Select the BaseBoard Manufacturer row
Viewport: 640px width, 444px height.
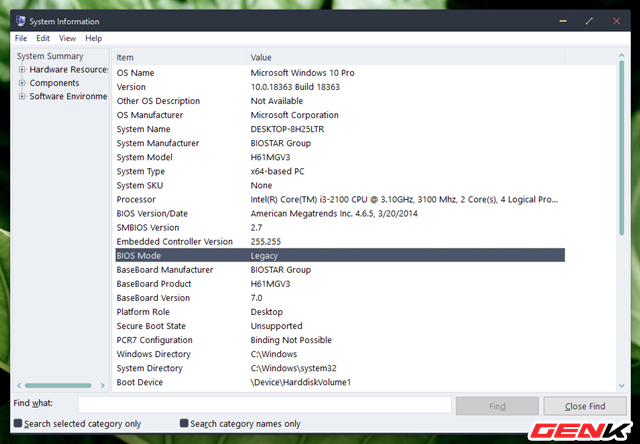[x=340, y=270]
